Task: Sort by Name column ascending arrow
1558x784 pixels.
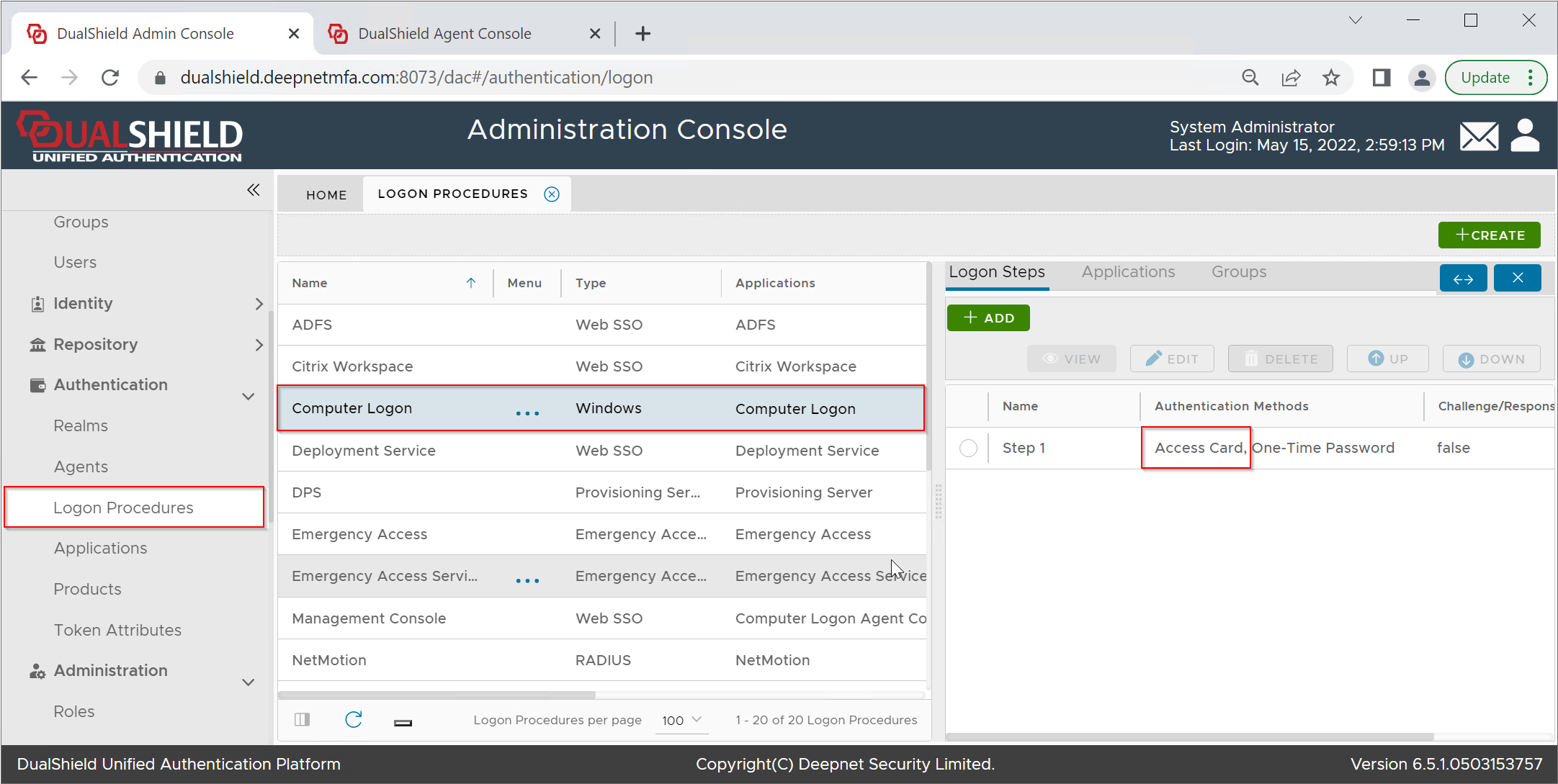Action: [x=471, y=283]
